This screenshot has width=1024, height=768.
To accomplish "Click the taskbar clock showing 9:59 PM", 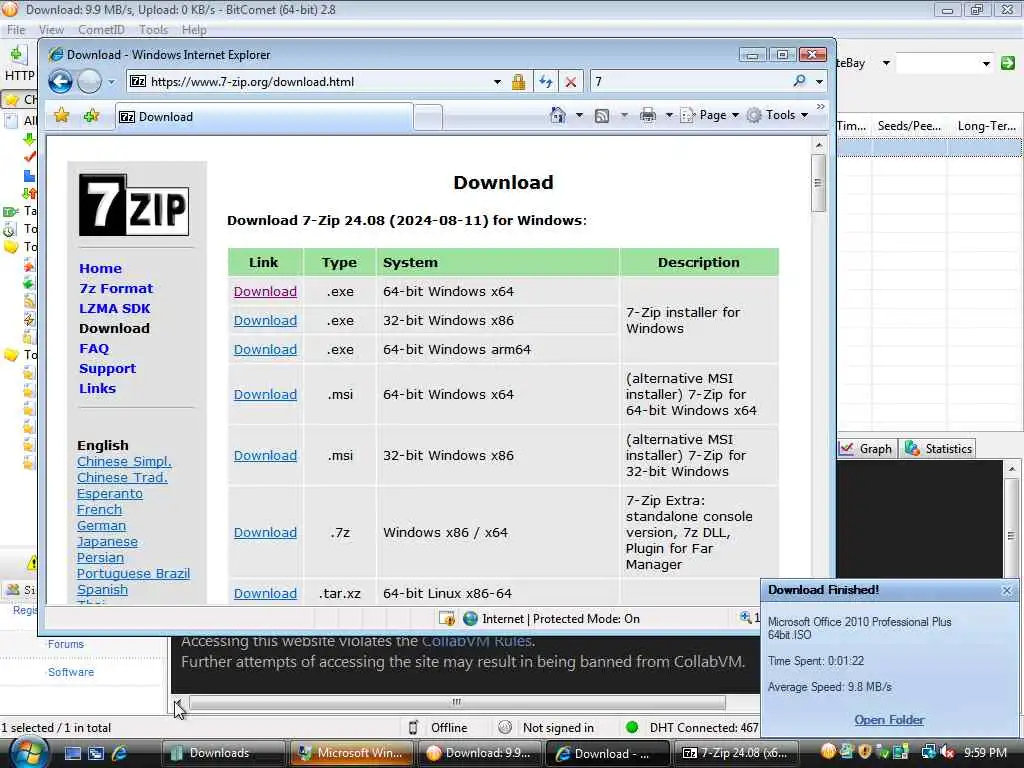I will coord(985,753).
